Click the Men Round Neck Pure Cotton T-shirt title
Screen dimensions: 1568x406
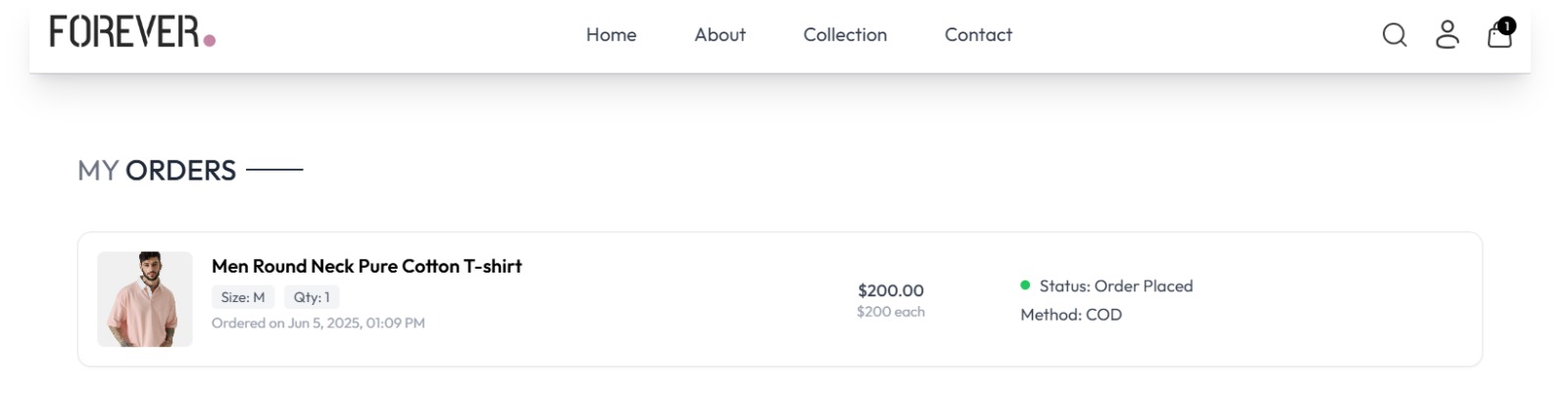367,266
